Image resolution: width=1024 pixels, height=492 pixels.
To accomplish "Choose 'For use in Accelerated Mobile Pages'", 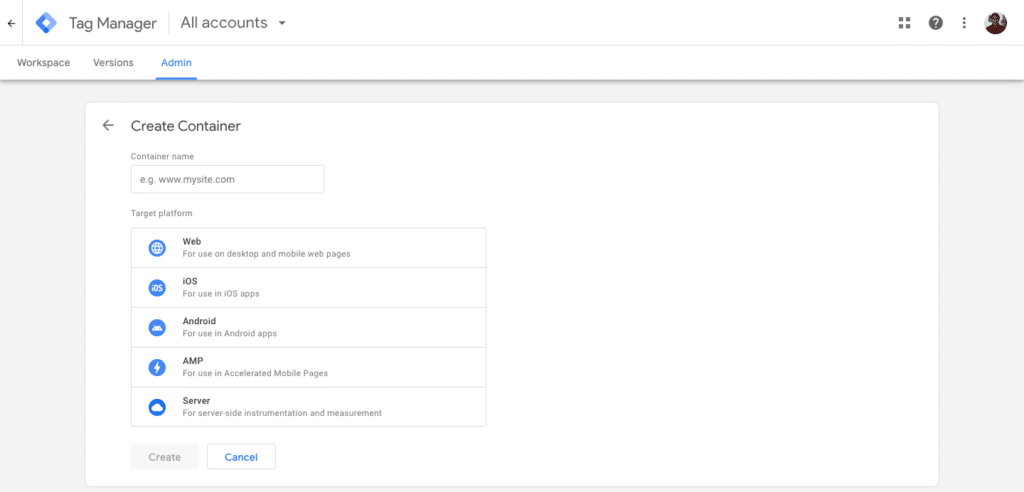I will coord(255,373).
